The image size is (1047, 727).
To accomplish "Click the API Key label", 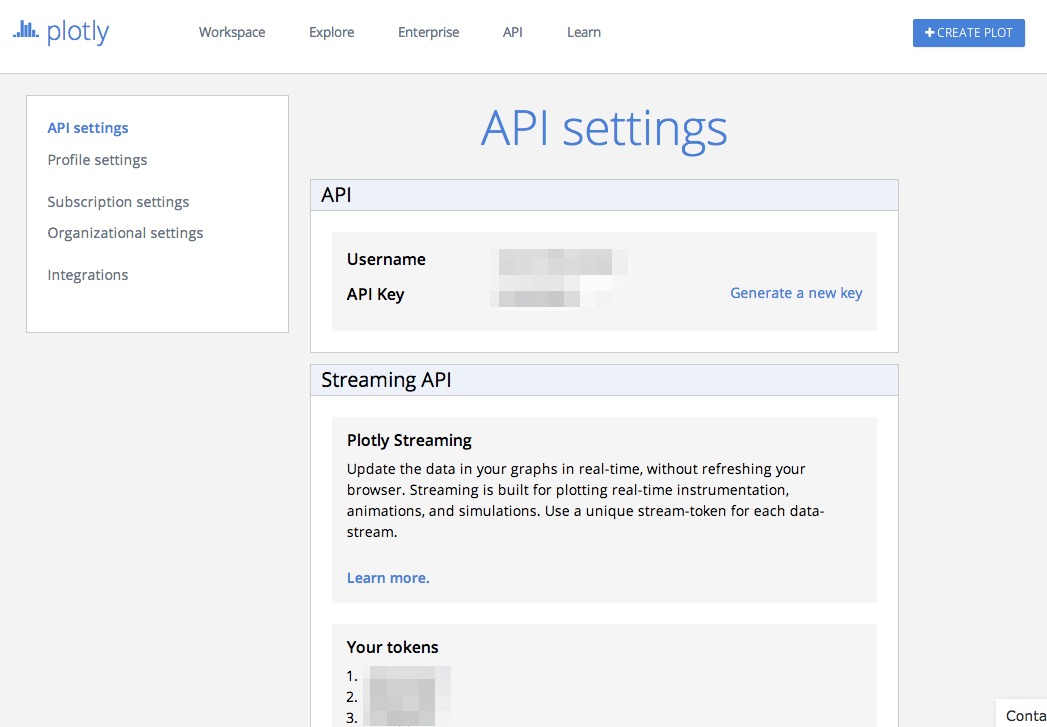I will [375, 294].
